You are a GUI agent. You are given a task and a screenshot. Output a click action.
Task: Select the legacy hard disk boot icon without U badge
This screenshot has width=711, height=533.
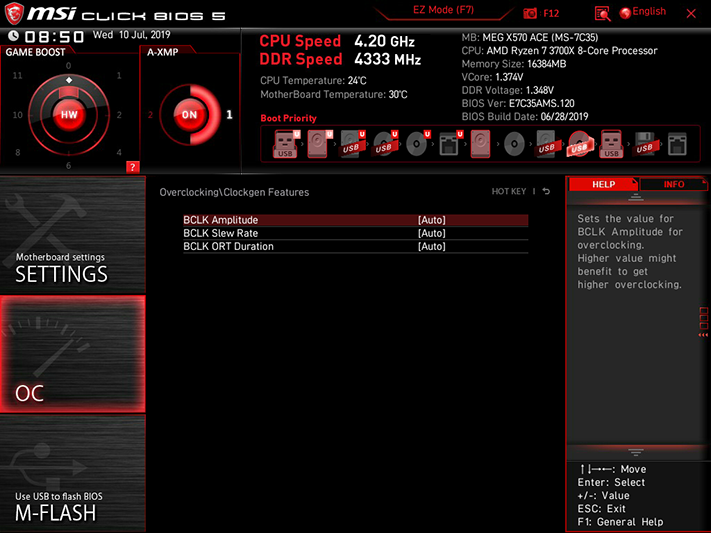tap(480, 144)
